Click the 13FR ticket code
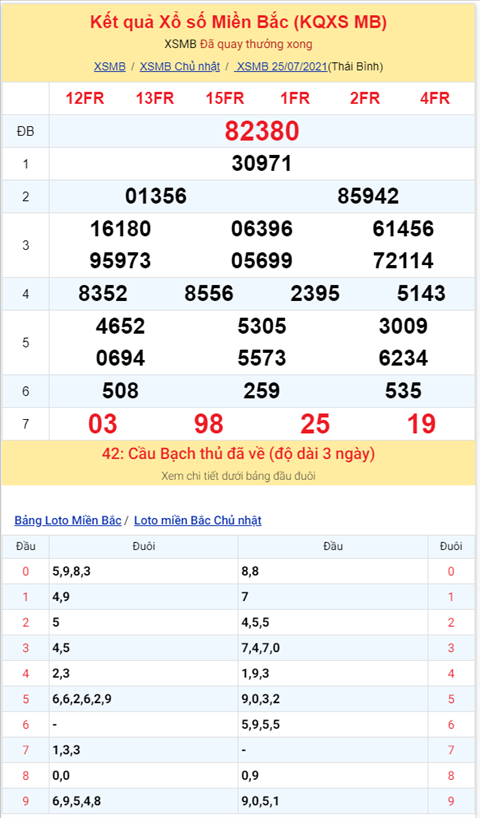 [154, 98]
